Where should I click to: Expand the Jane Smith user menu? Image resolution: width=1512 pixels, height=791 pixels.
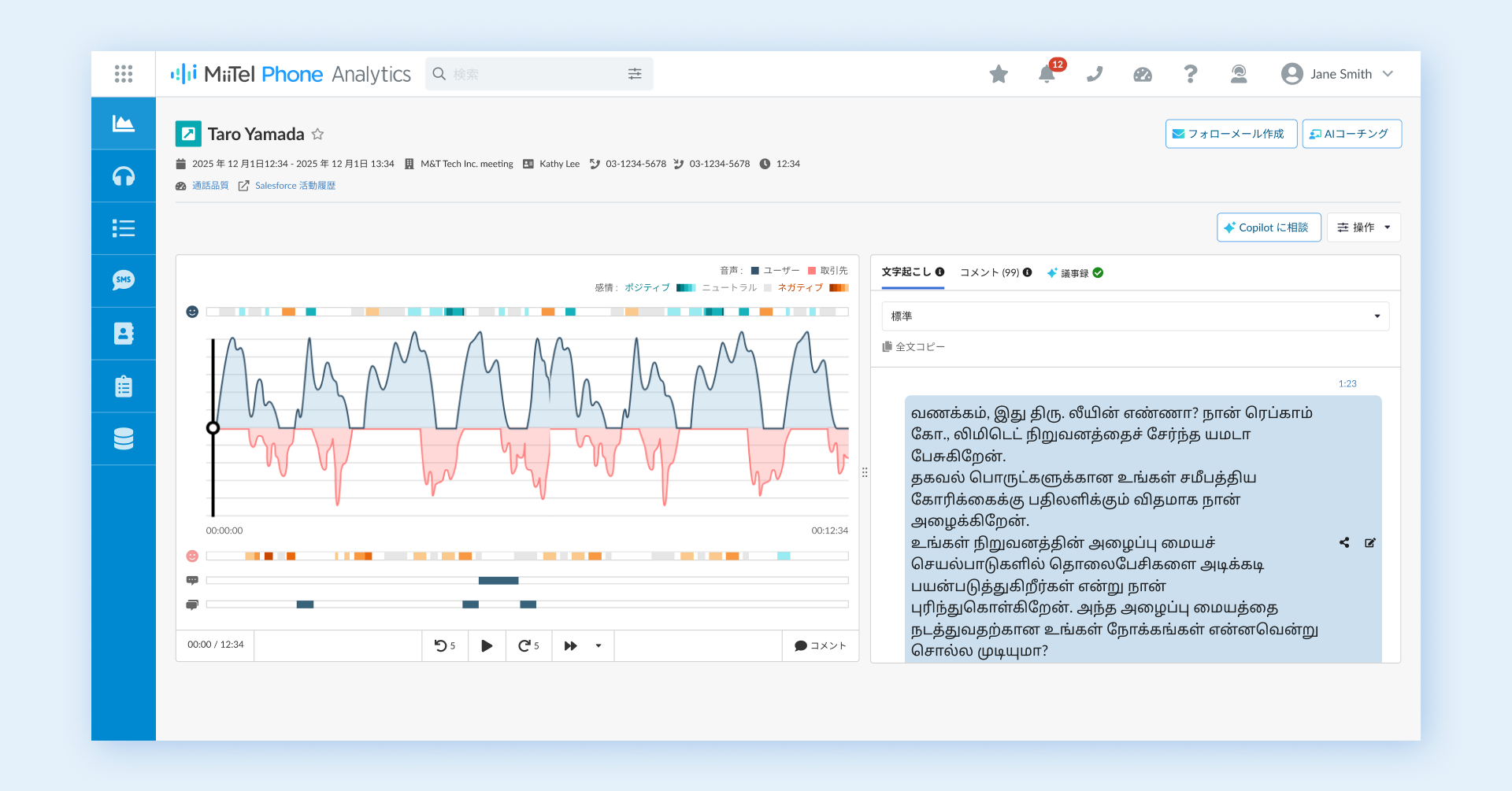click(1337, 74)
